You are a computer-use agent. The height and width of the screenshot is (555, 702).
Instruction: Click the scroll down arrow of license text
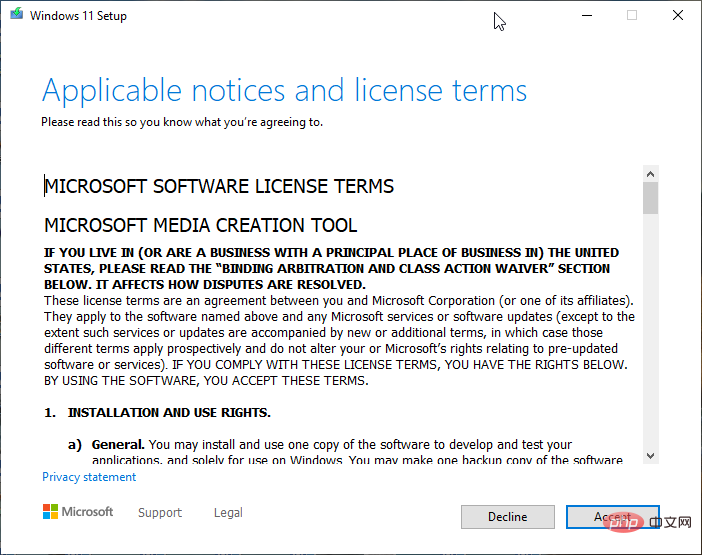pyautogui.click(x=651, y=456)
